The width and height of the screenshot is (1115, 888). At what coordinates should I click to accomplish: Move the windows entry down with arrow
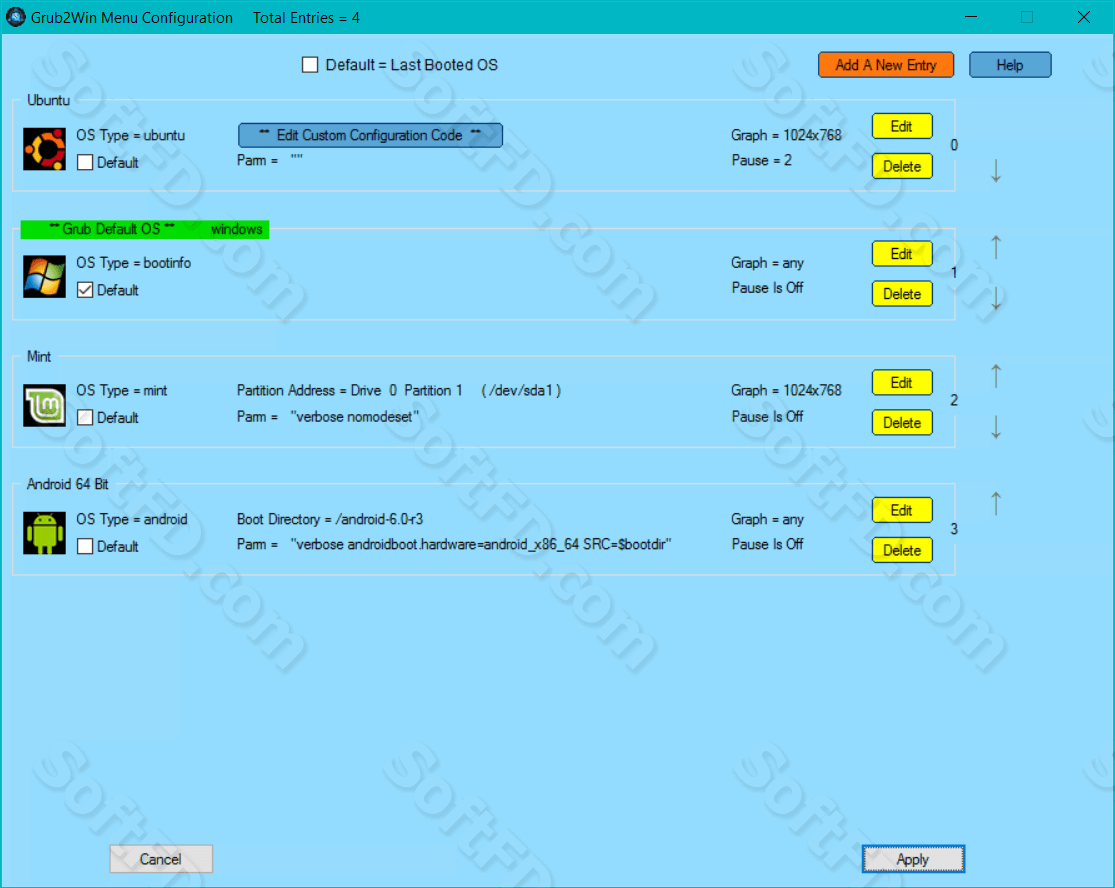(x=996, y=299)
